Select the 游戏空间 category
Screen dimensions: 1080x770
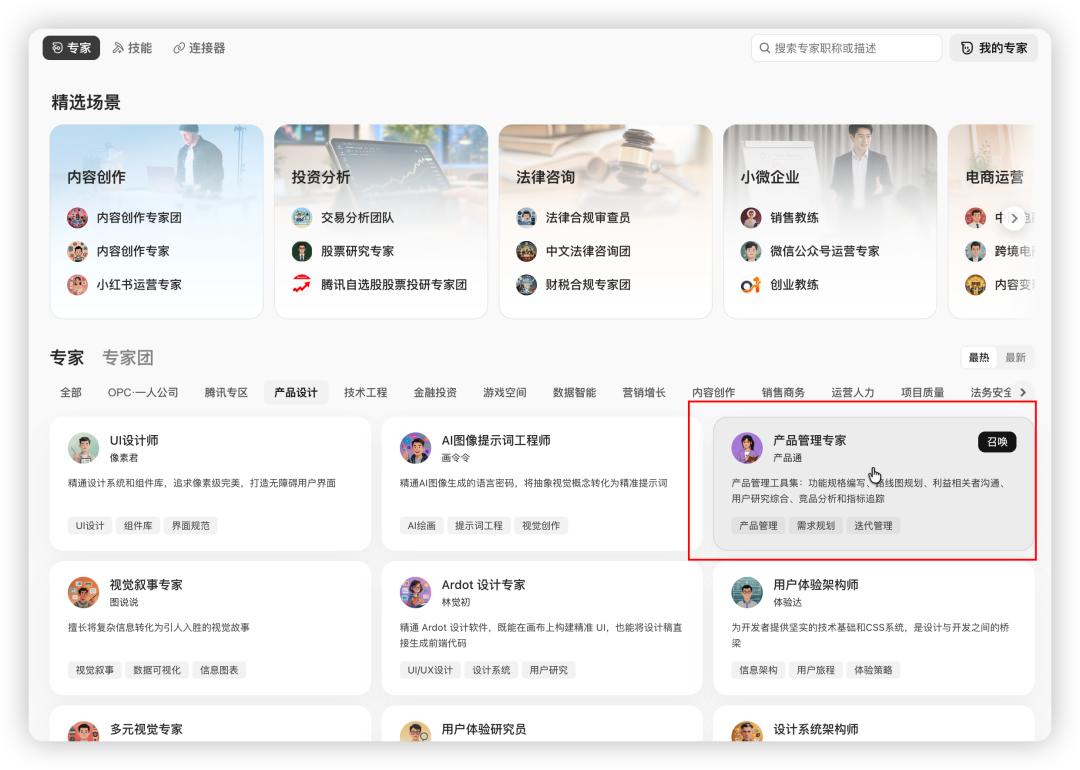coord(504,393)
